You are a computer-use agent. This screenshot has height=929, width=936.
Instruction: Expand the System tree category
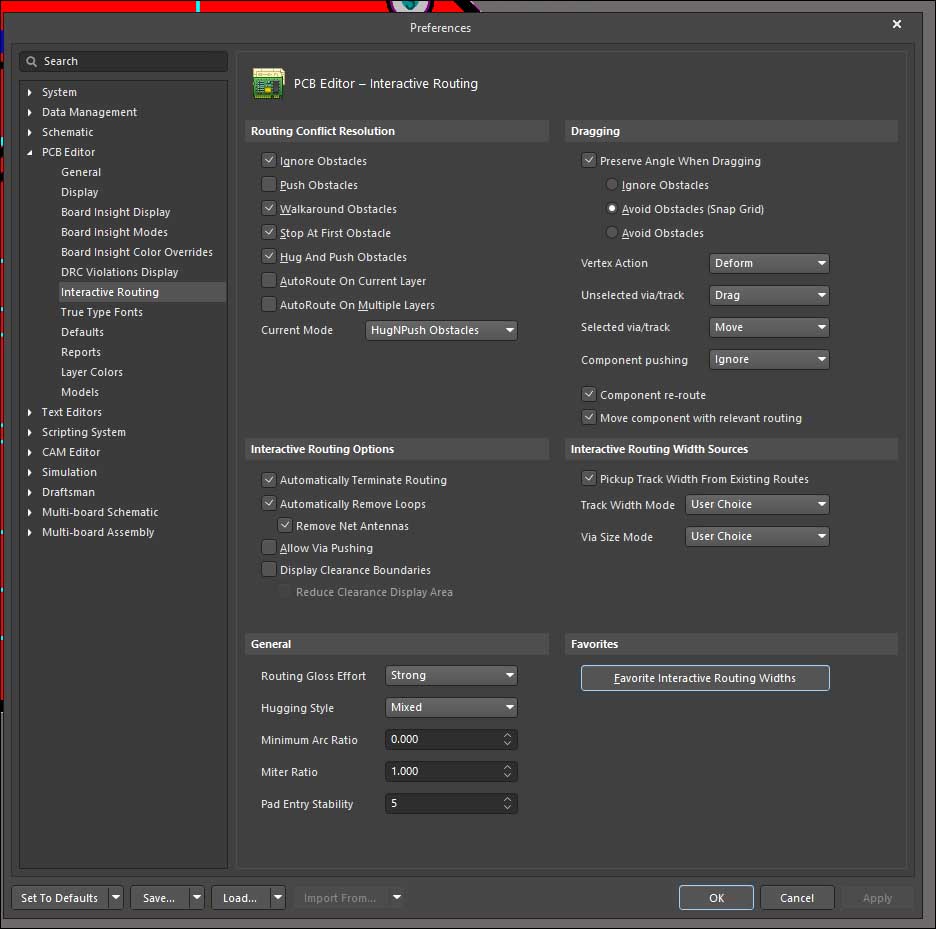(x=30, y=93)
